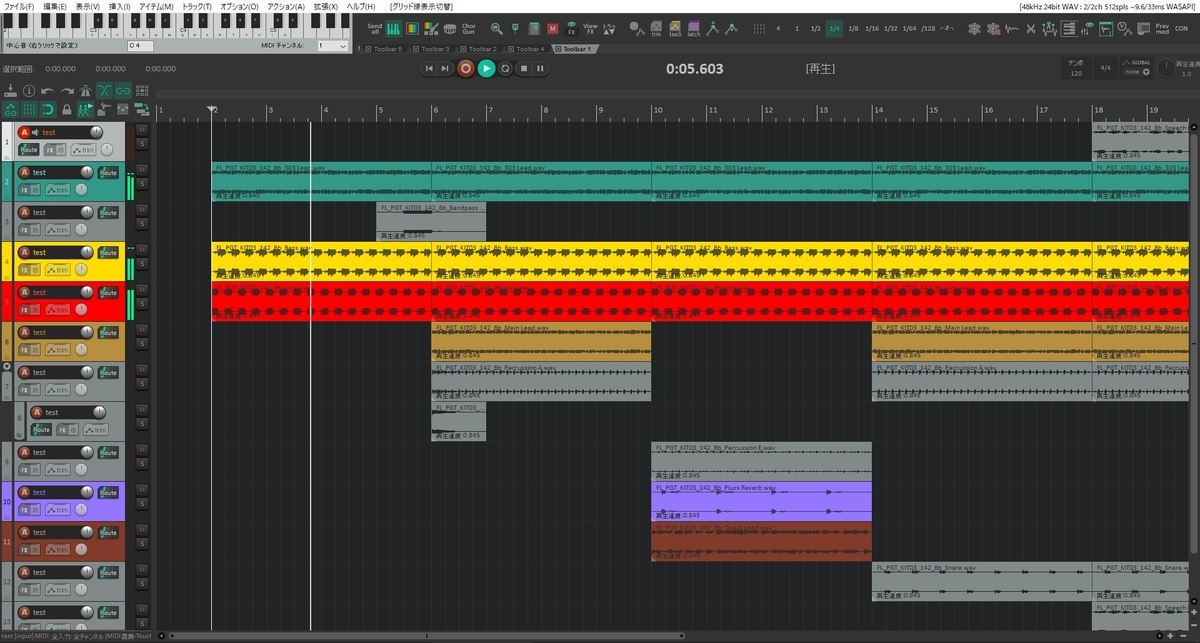Click the magnifier zoom toolbar icon
The height and width of the screenshot is (643, 1200).
(496, 29)
